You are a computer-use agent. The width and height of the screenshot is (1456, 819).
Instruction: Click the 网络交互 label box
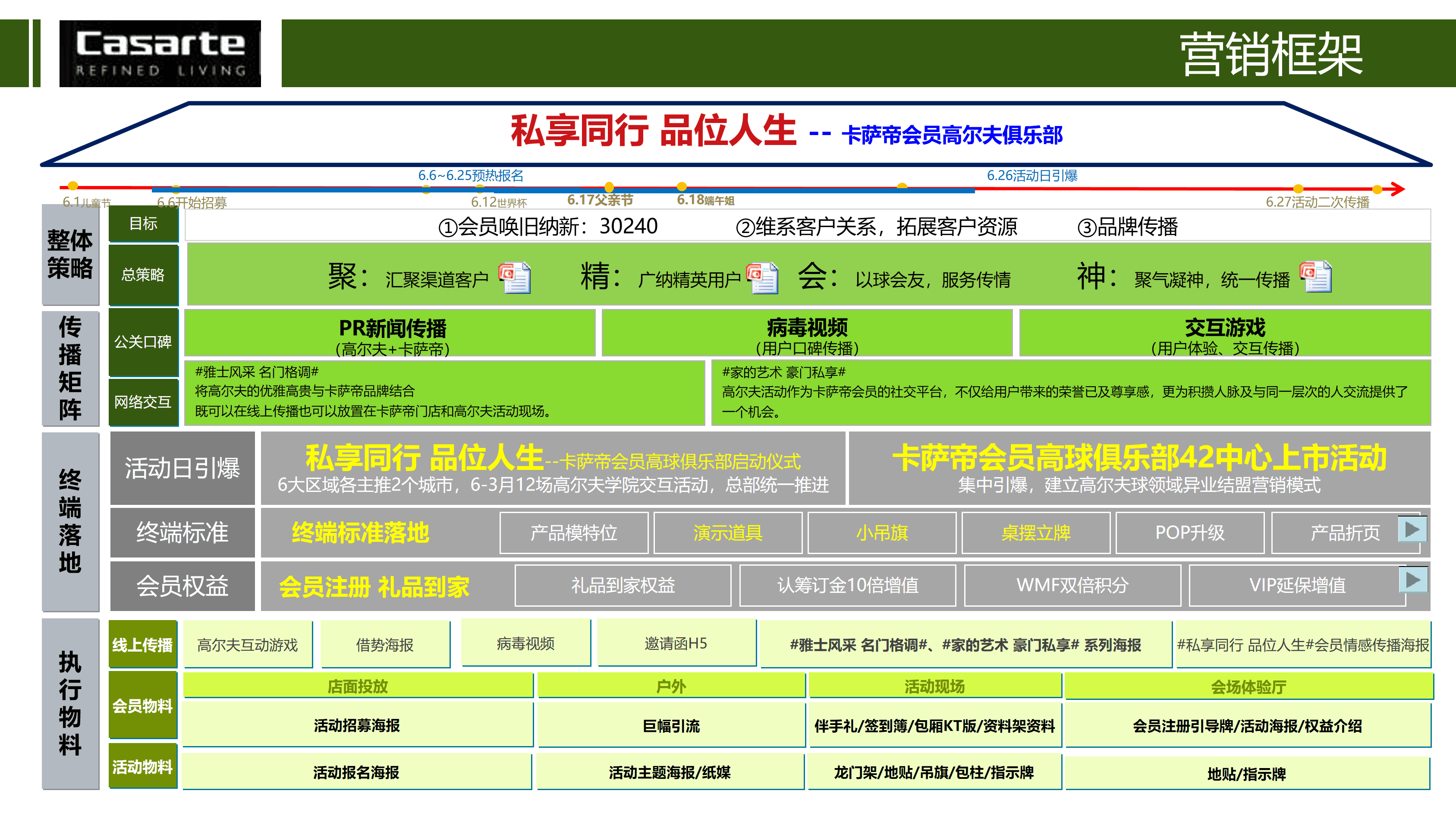tap(144, 402)
